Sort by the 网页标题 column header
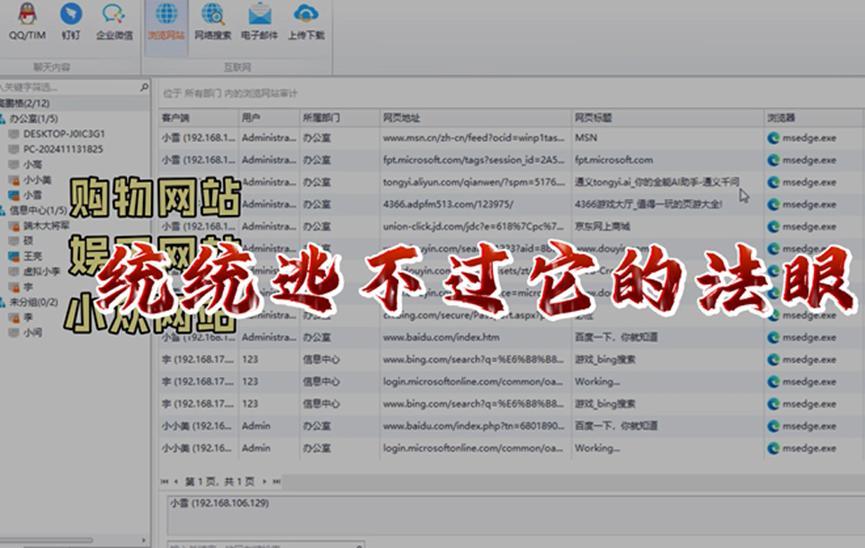The width and height of the screenshot is (865, 548). 668,118
